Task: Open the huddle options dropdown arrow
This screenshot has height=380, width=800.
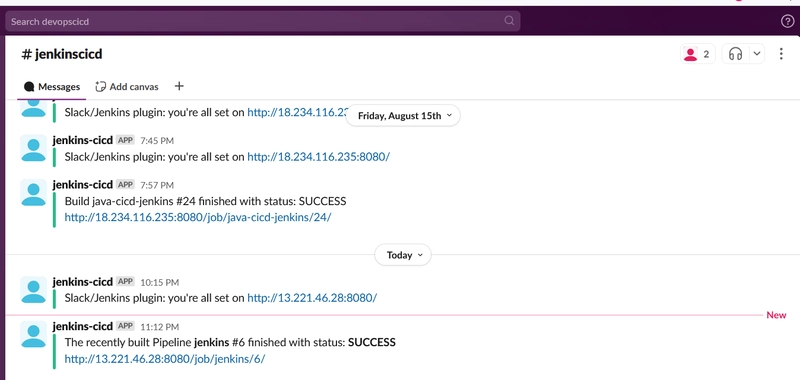Action: click(757, 54)
